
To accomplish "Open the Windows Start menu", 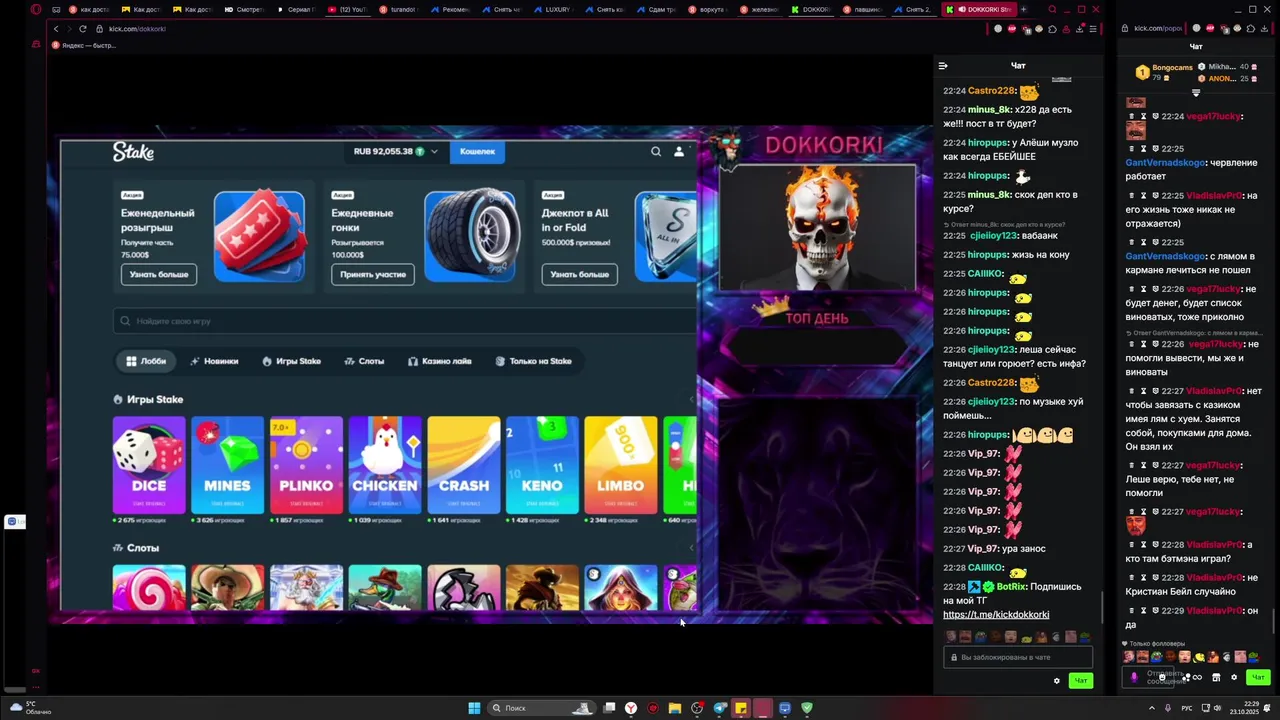I will tap(474, 708).
